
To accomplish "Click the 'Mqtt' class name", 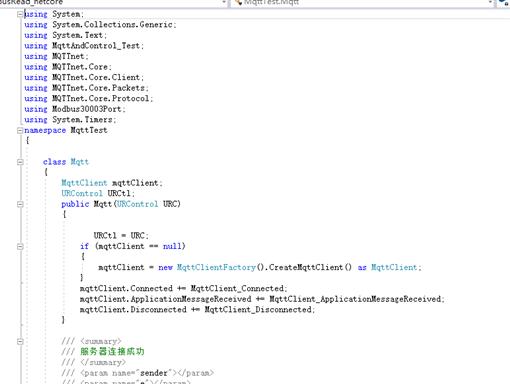I will 80,162.
